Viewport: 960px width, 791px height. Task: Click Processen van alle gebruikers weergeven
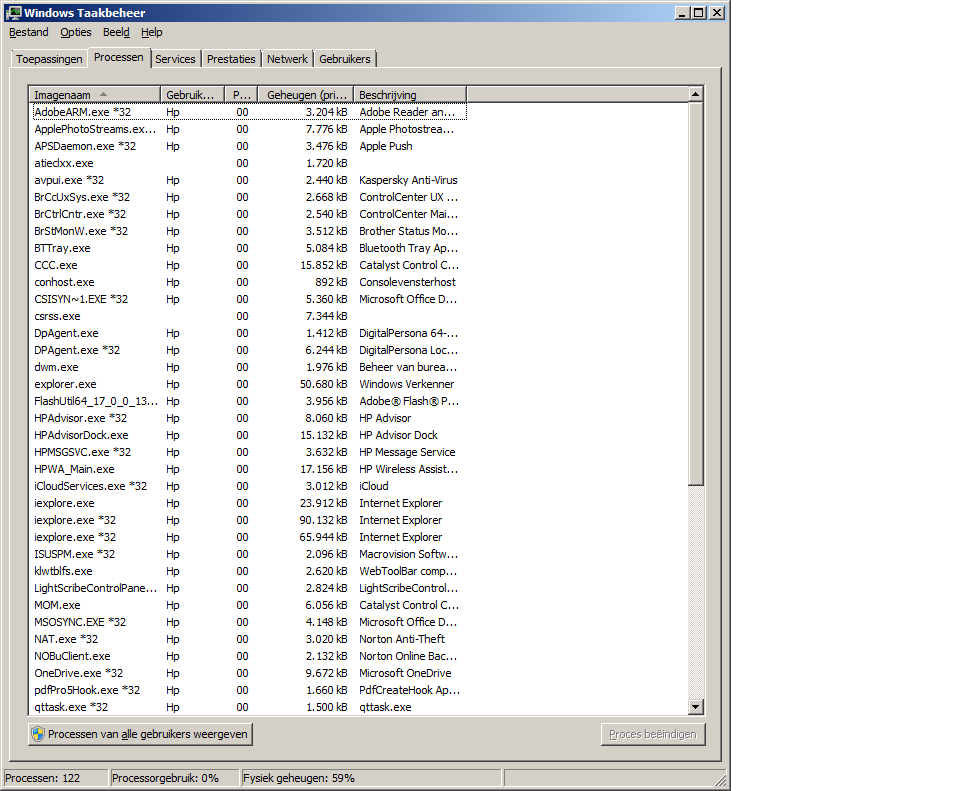click(140, 734)
